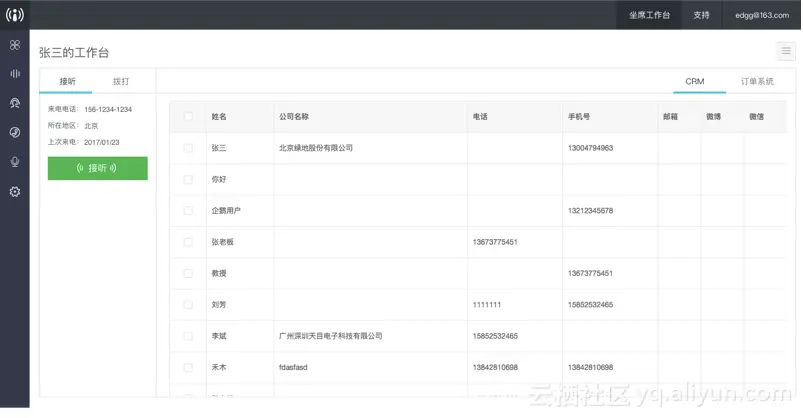Click the name cell 禾木
Image resolution: width=803 pixels, height=418 pixels.
tap(219, 367)
